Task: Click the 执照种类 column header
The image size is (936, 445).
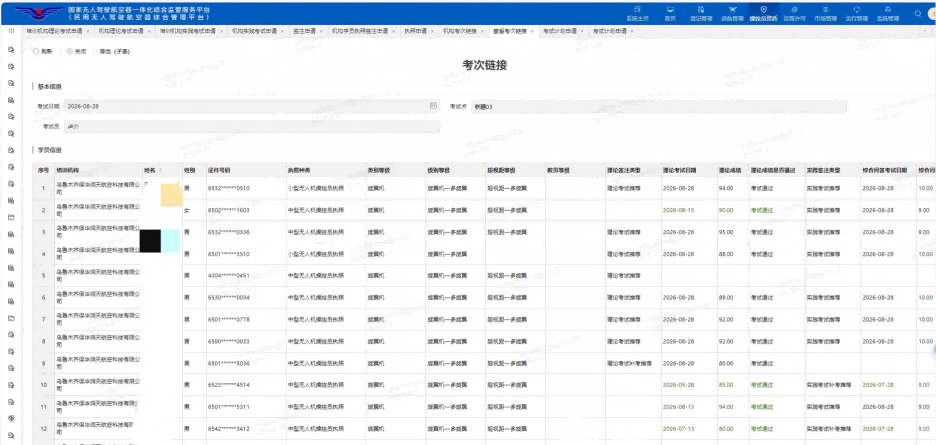Action: coord(325,170)
